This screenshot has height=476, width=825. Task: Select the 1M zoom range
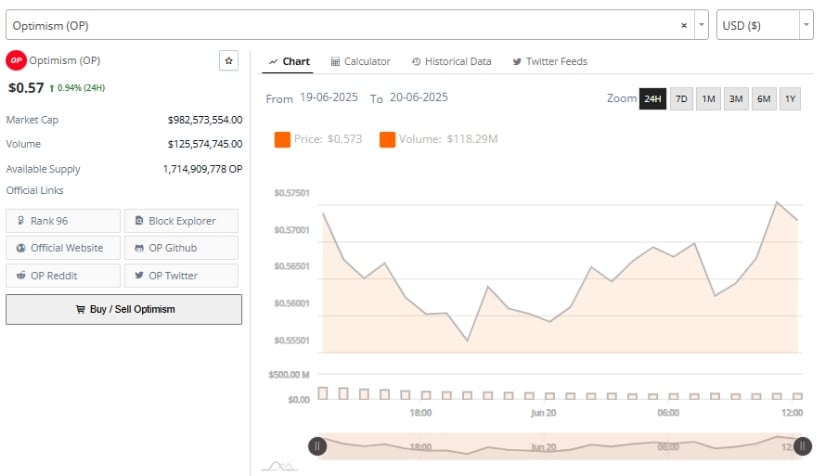coord(708,99)
